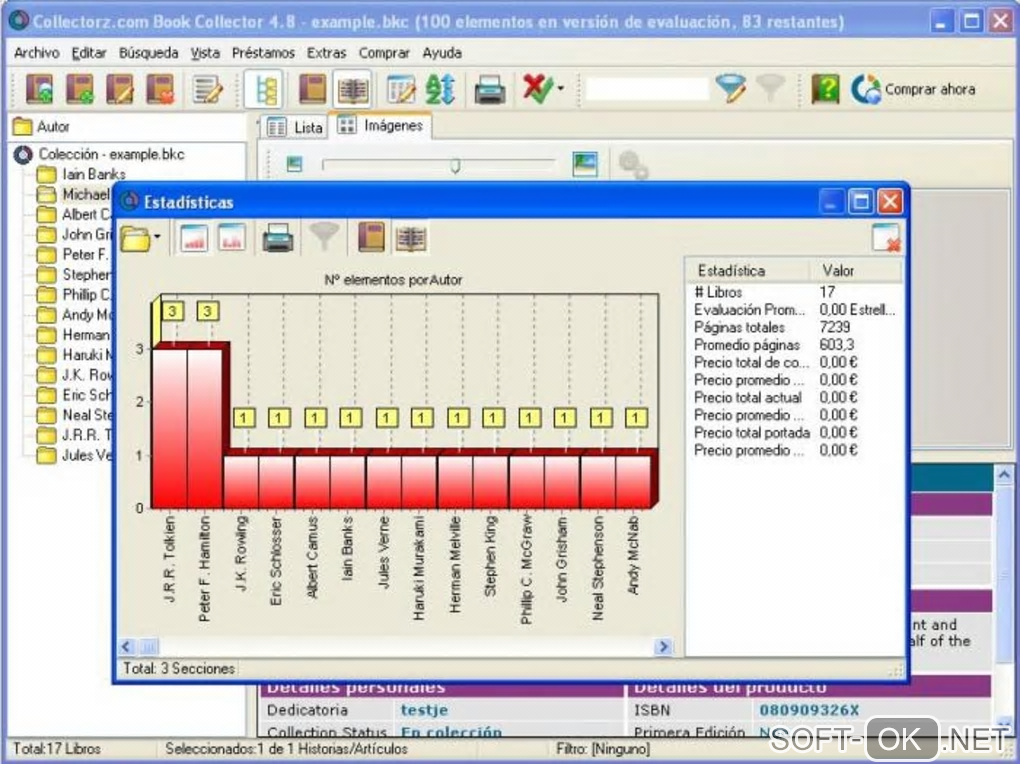Click the add book automatically icon
Screen dimensions: 1020x764
[x=39, y=89]
